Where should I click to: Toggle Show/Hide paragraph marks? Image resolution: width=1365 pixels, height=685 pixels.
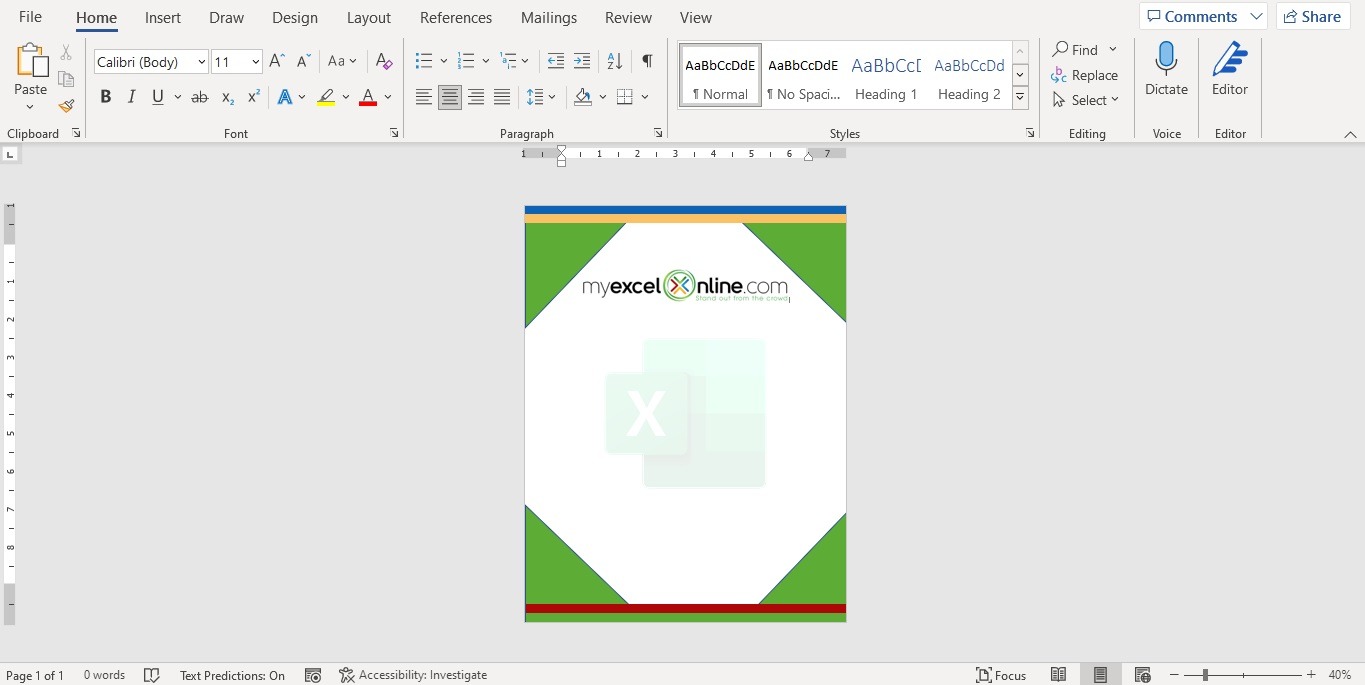click(x=647, y=62)
